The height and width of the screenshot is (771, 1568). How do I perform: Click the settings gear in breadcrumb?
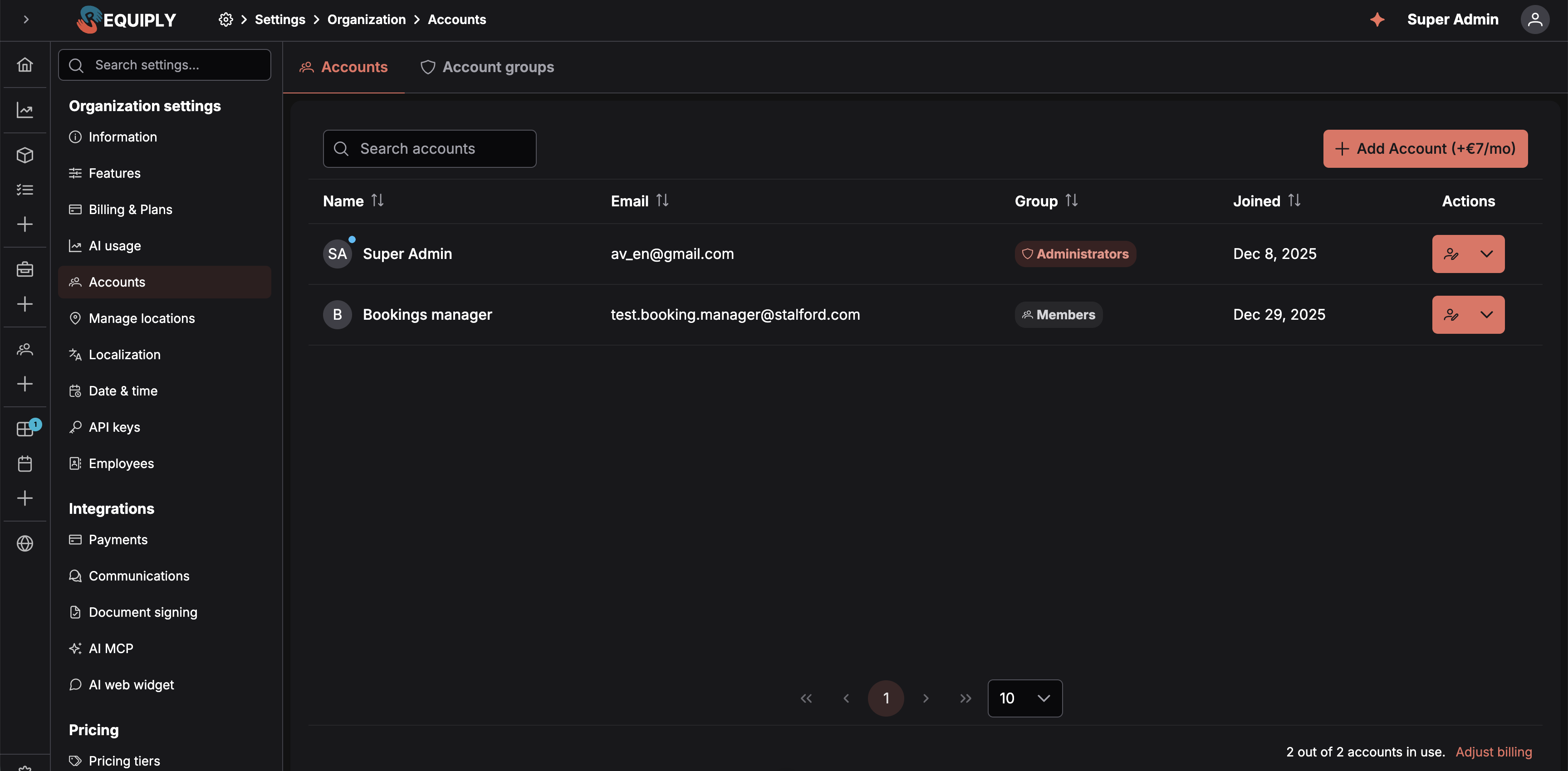[x=225, y=20]
